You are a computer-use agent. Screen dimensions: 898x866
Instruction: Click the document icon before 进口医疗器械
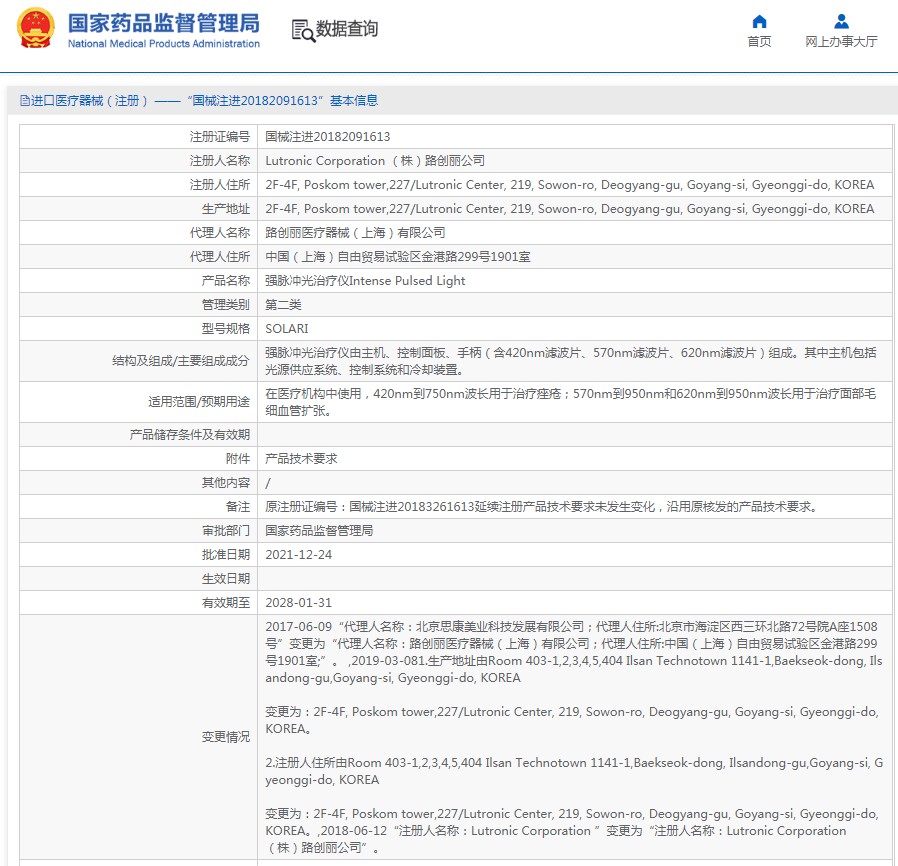25,101
